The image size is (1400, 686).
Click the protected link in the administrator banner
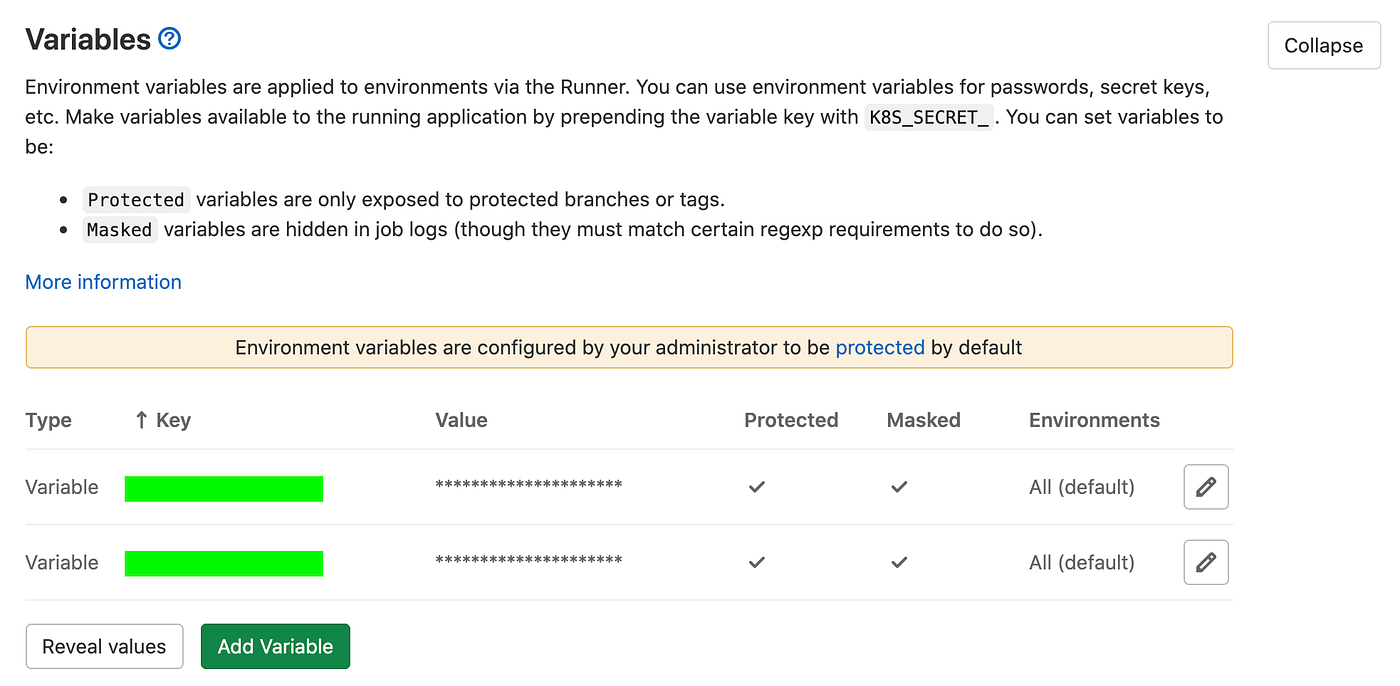tap(880, 347)
